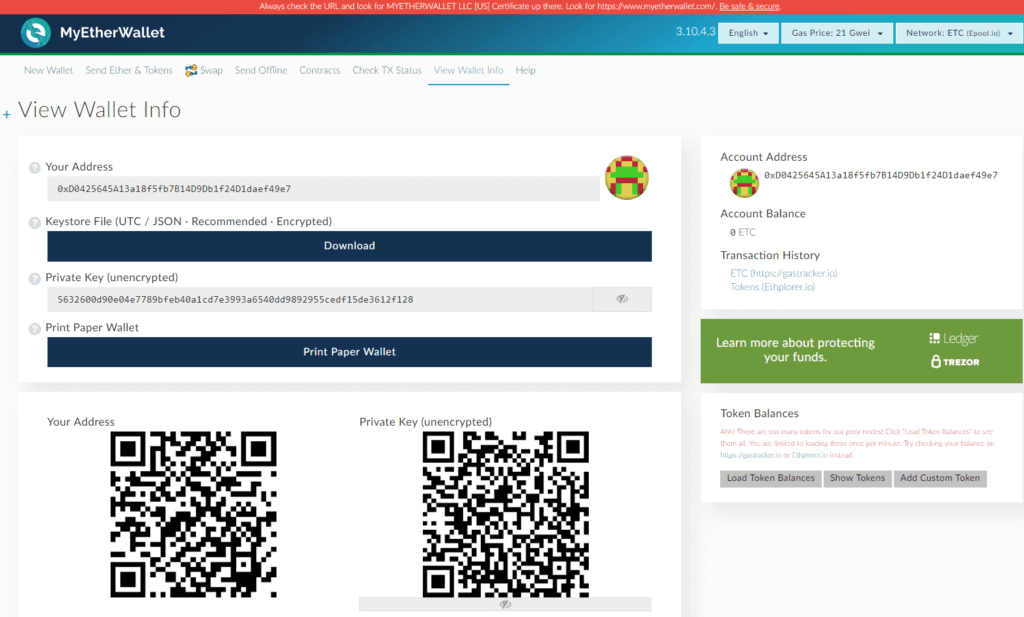
Task: Open the Gas Price dropdown
Action: [836, 32]
